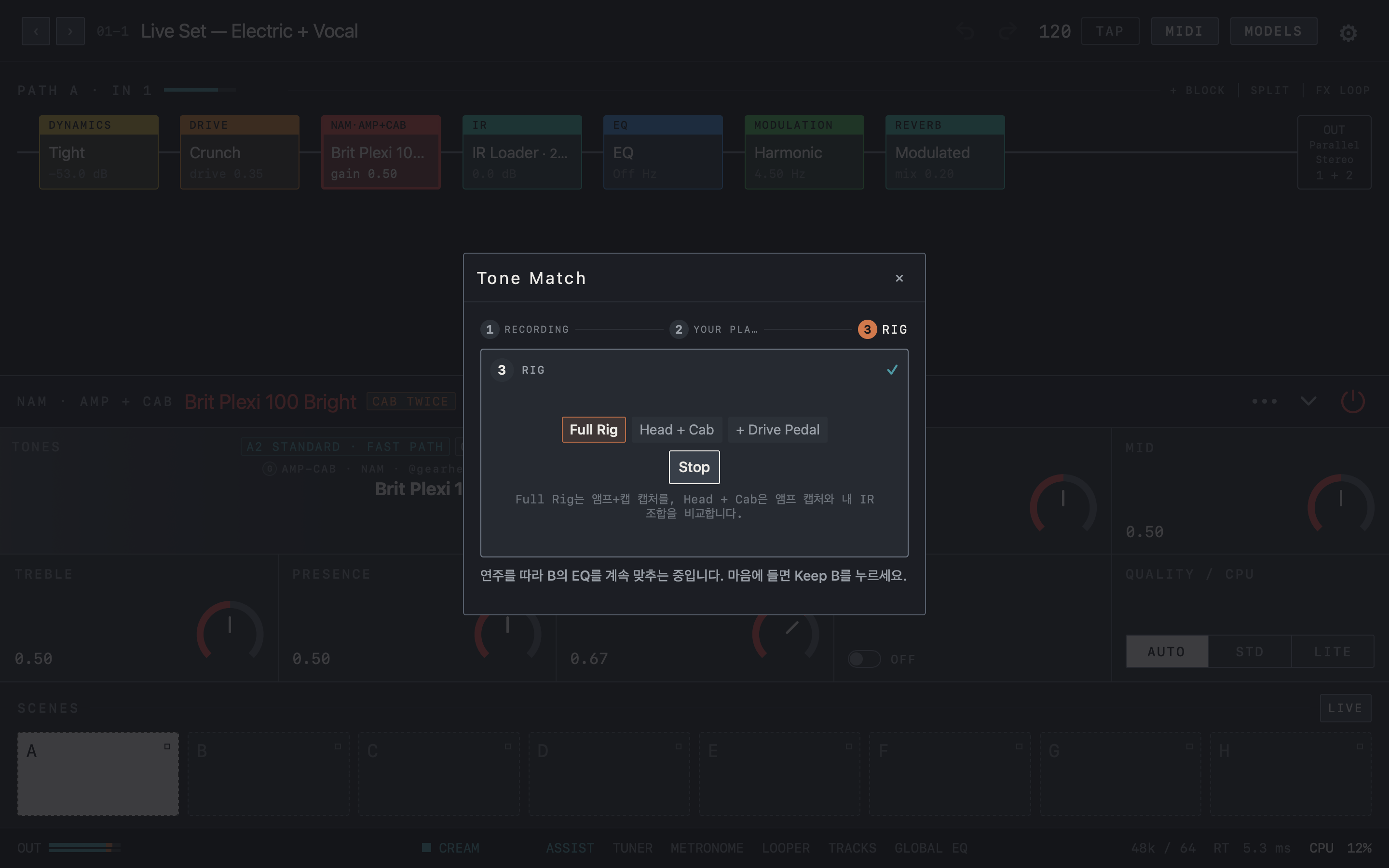Open the GLOBAL EQ
Screen dimensions: 1389x868
[x=930, y=848]
